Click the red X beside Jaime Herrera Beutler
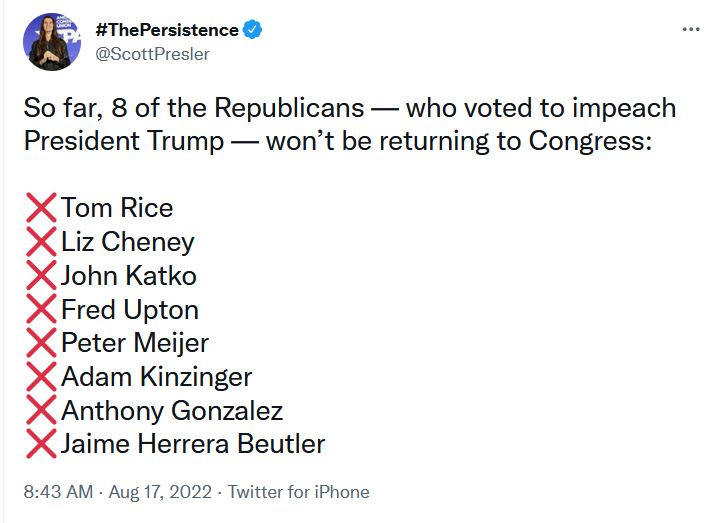The height and width of the screenshot is (523, 719). 41,444
